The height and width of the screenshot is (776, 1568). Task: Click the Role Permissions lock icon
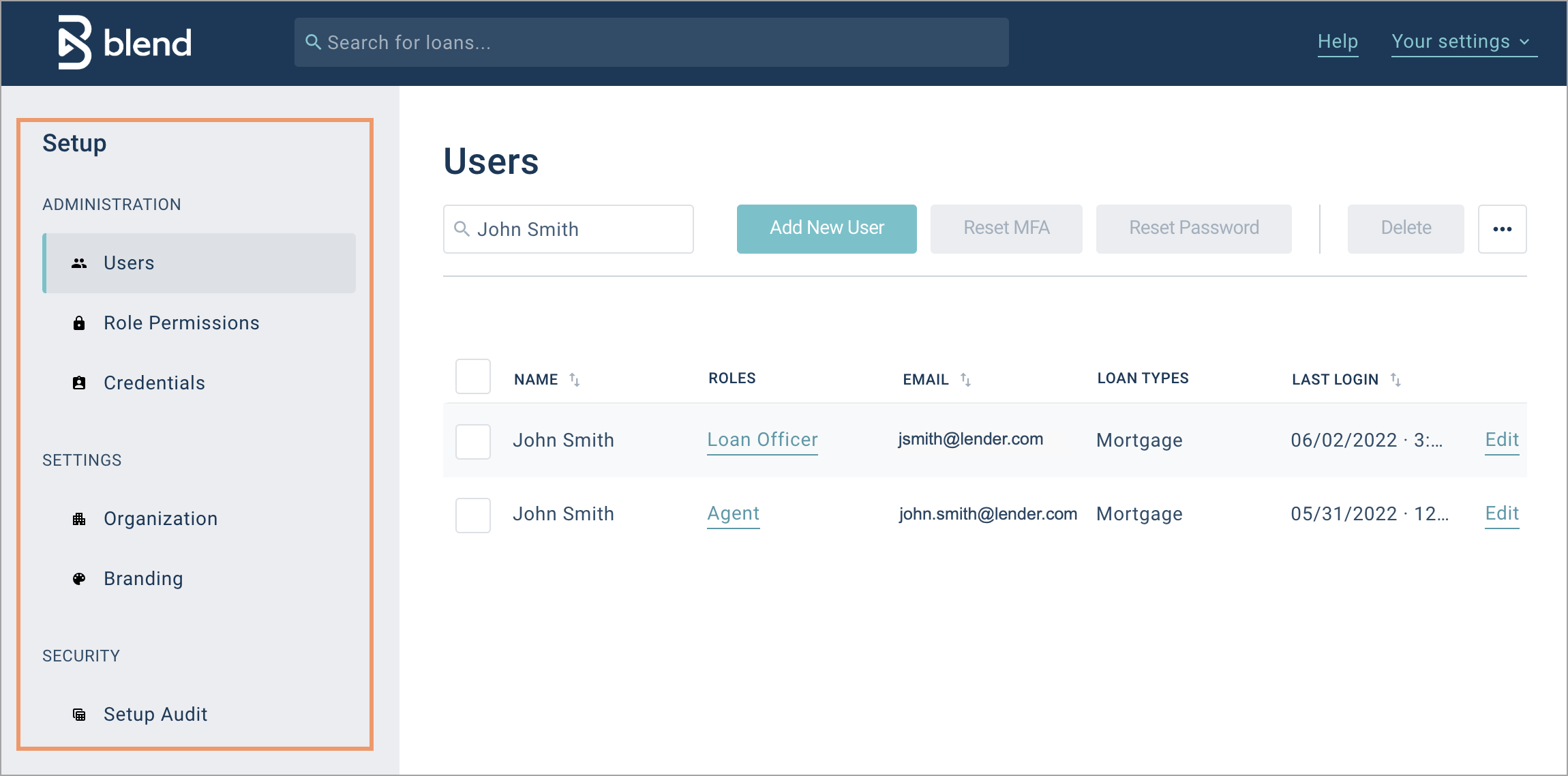79,323
